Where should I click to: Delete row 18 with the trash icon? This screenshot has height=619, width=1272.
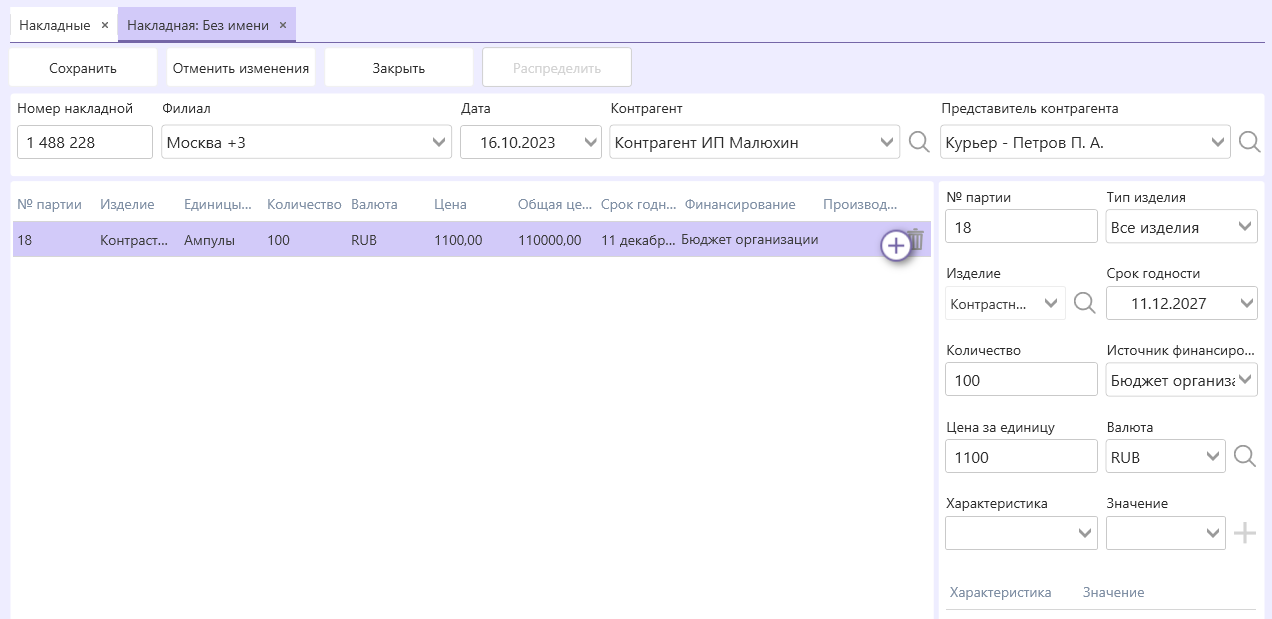pyautogui.click(x=916, y=240)
